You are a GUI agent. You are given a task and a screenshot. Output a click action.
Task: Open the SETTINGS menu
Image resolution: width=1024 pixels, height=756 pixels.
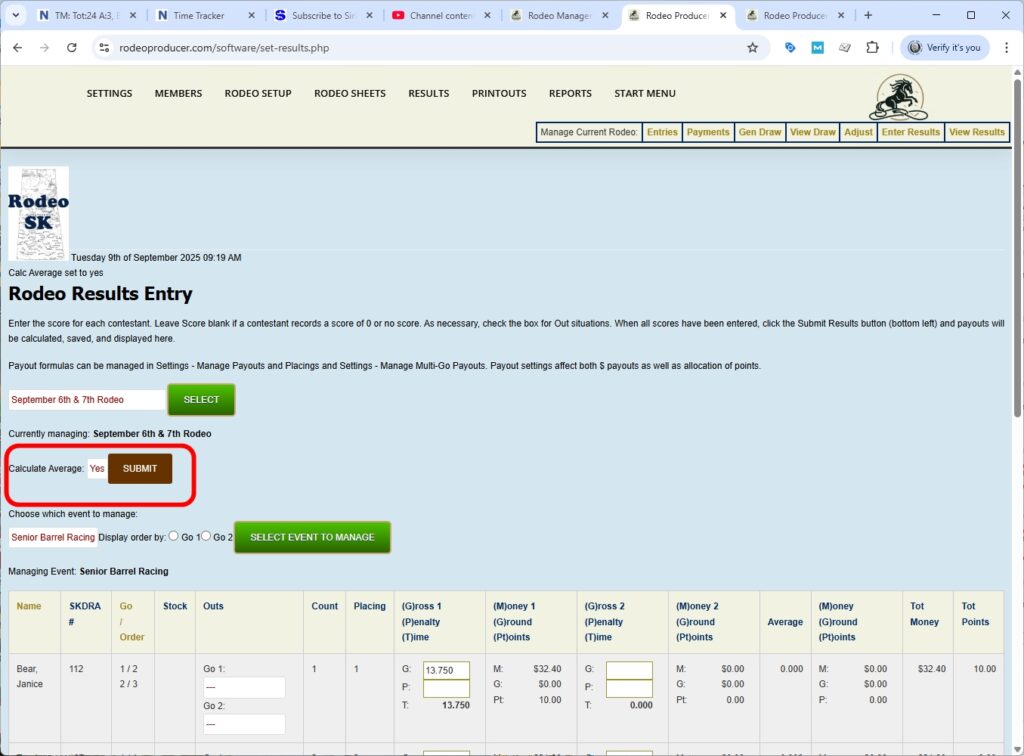[108, 93]
